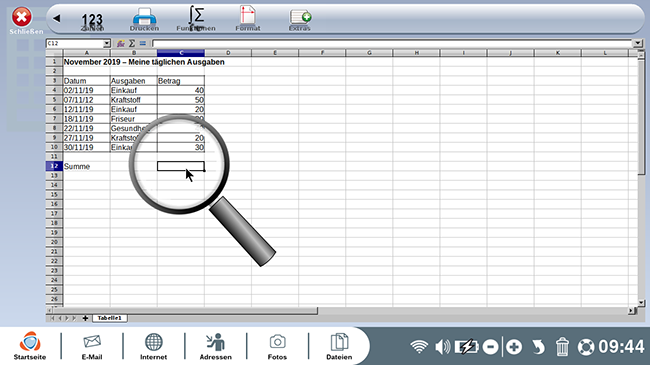The width and height of the screenshot is (650, 365).
Task: Expand the formula bar dropdown arrow
Action: (638, 44)
